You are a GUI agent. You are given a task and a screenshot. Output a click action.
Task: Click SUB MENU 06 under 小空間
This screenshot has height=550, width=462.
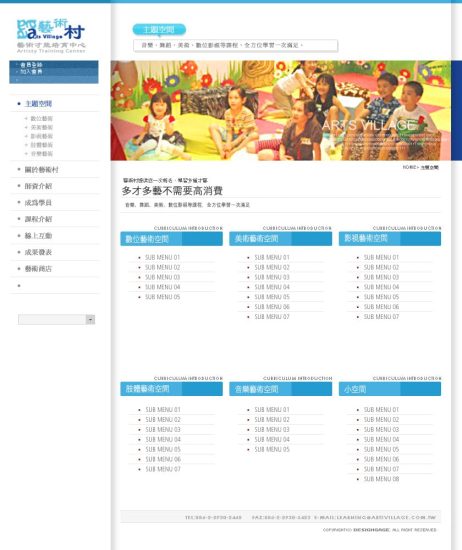pos(381,459)
